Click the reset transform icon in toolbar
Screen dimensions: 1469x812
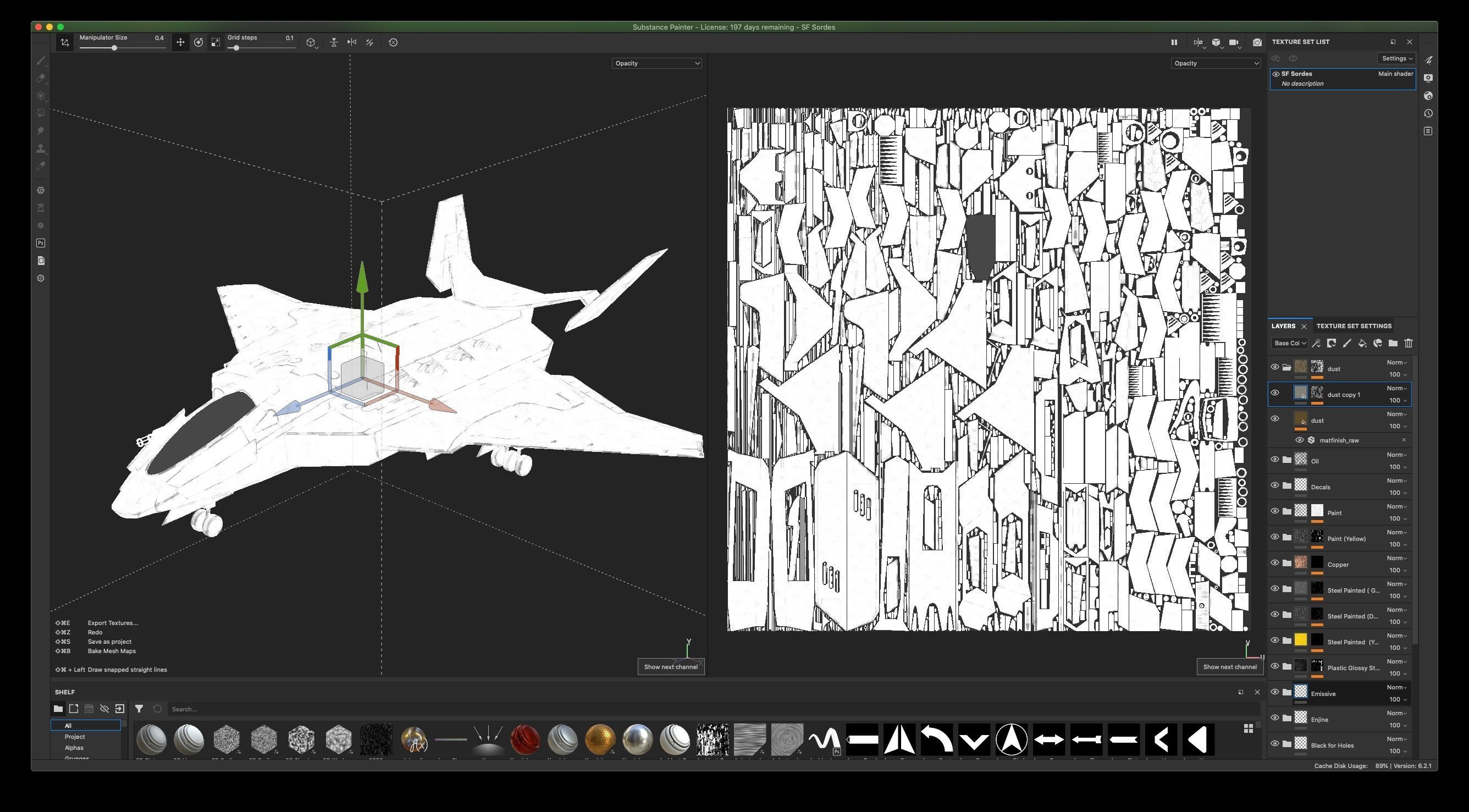(393, 42)
